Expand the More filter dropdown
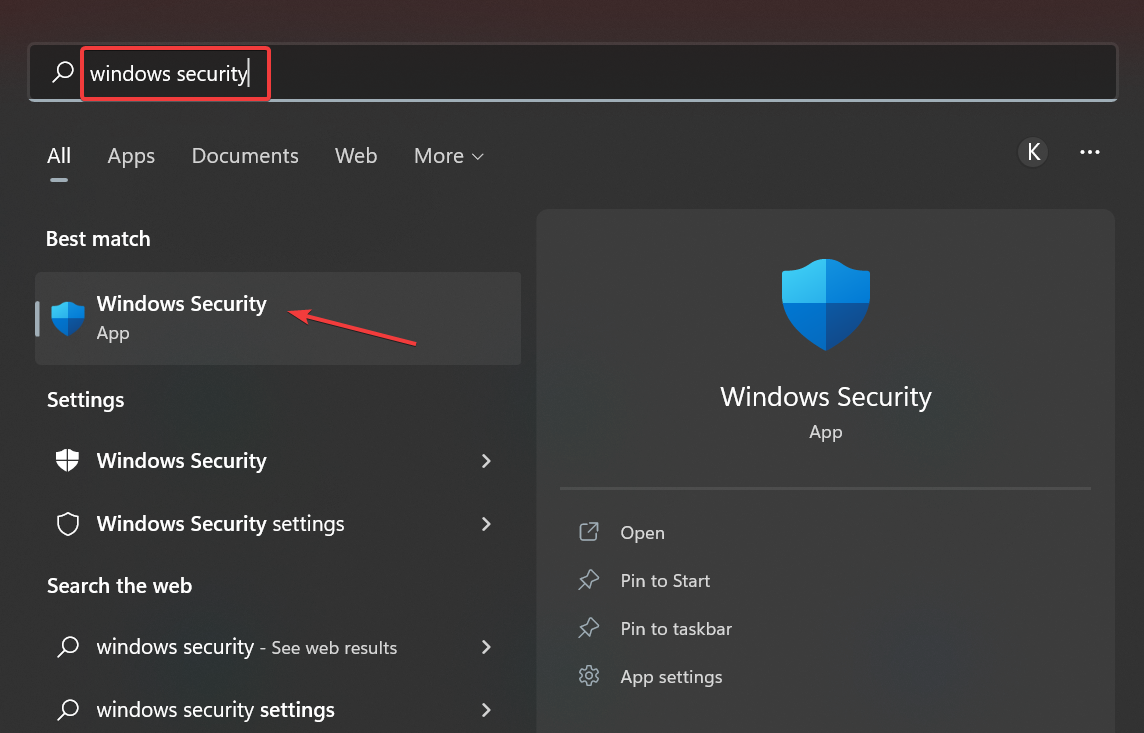Screen dimensions: 1144x733 [x=449, y=156]
